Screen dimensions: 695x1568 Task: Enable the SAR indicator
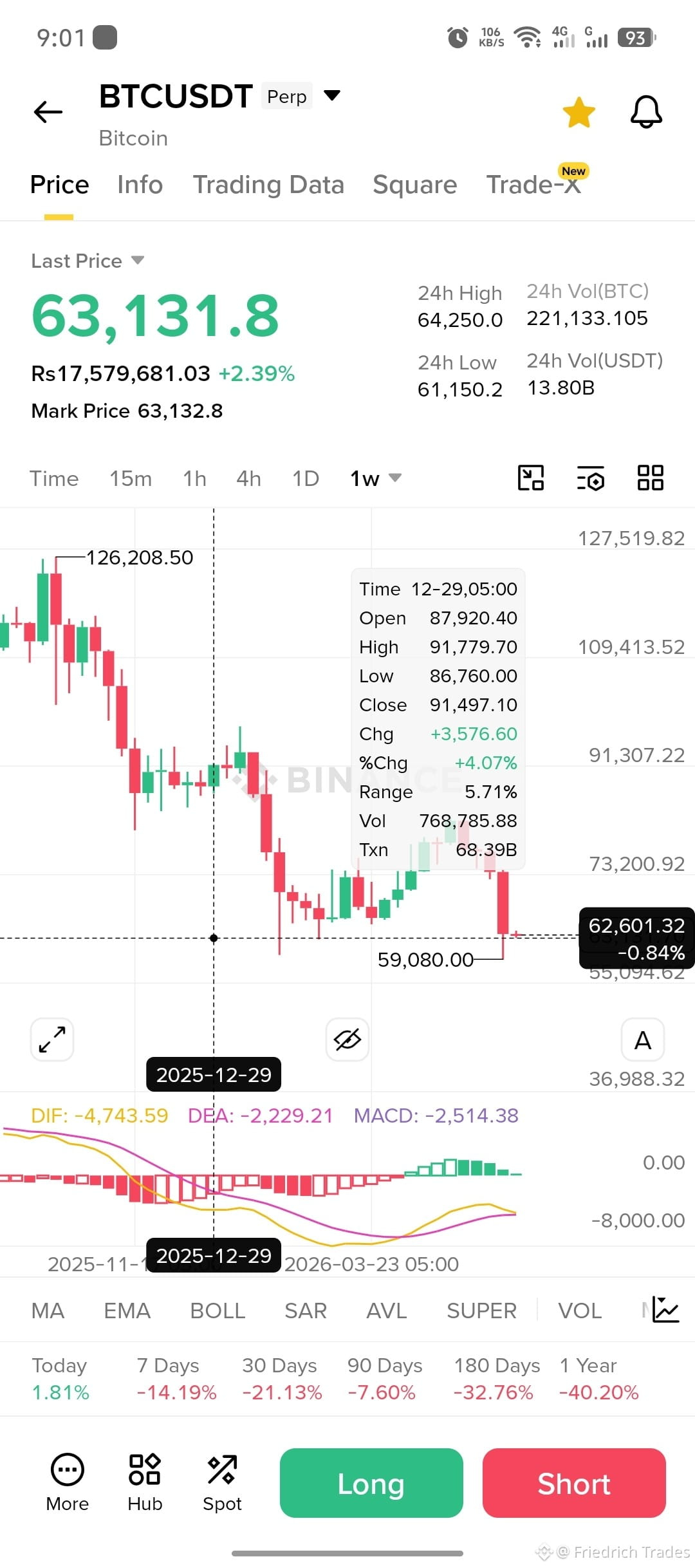306,1311
